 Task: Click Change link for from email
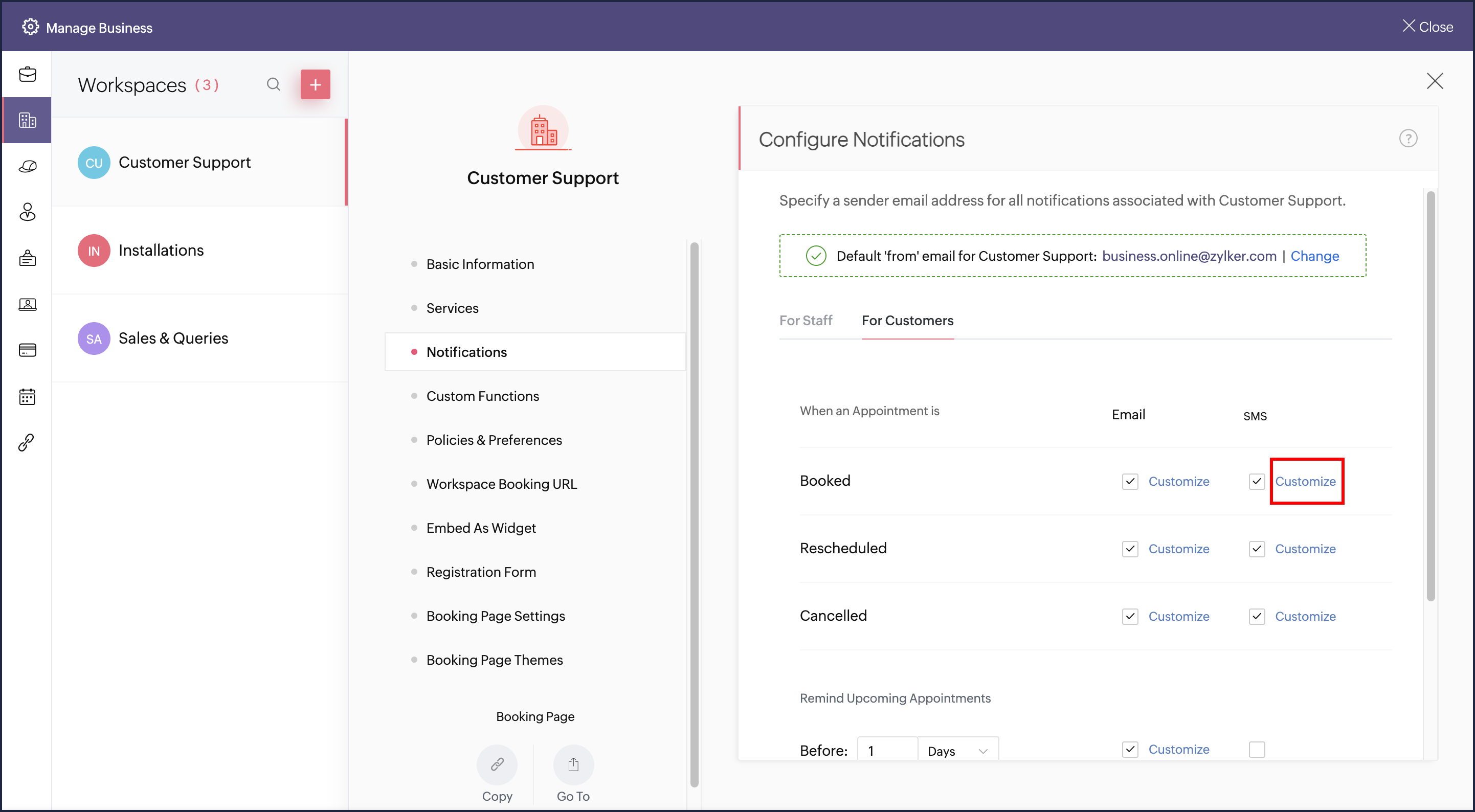(1314, 256)
